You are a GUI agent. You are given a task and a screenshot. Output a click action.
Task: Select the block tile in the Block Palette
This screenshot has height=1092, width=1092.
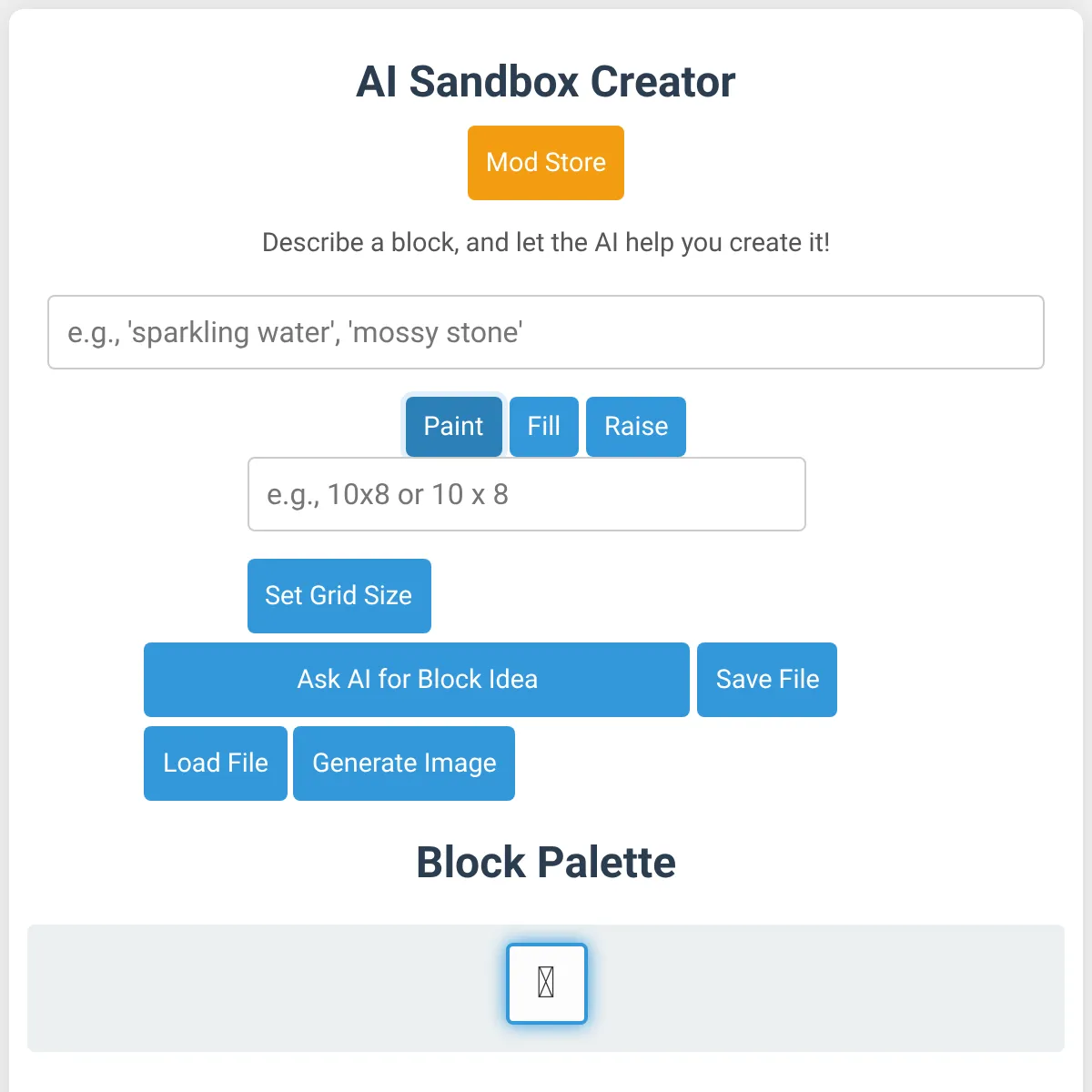click(546, 984)
